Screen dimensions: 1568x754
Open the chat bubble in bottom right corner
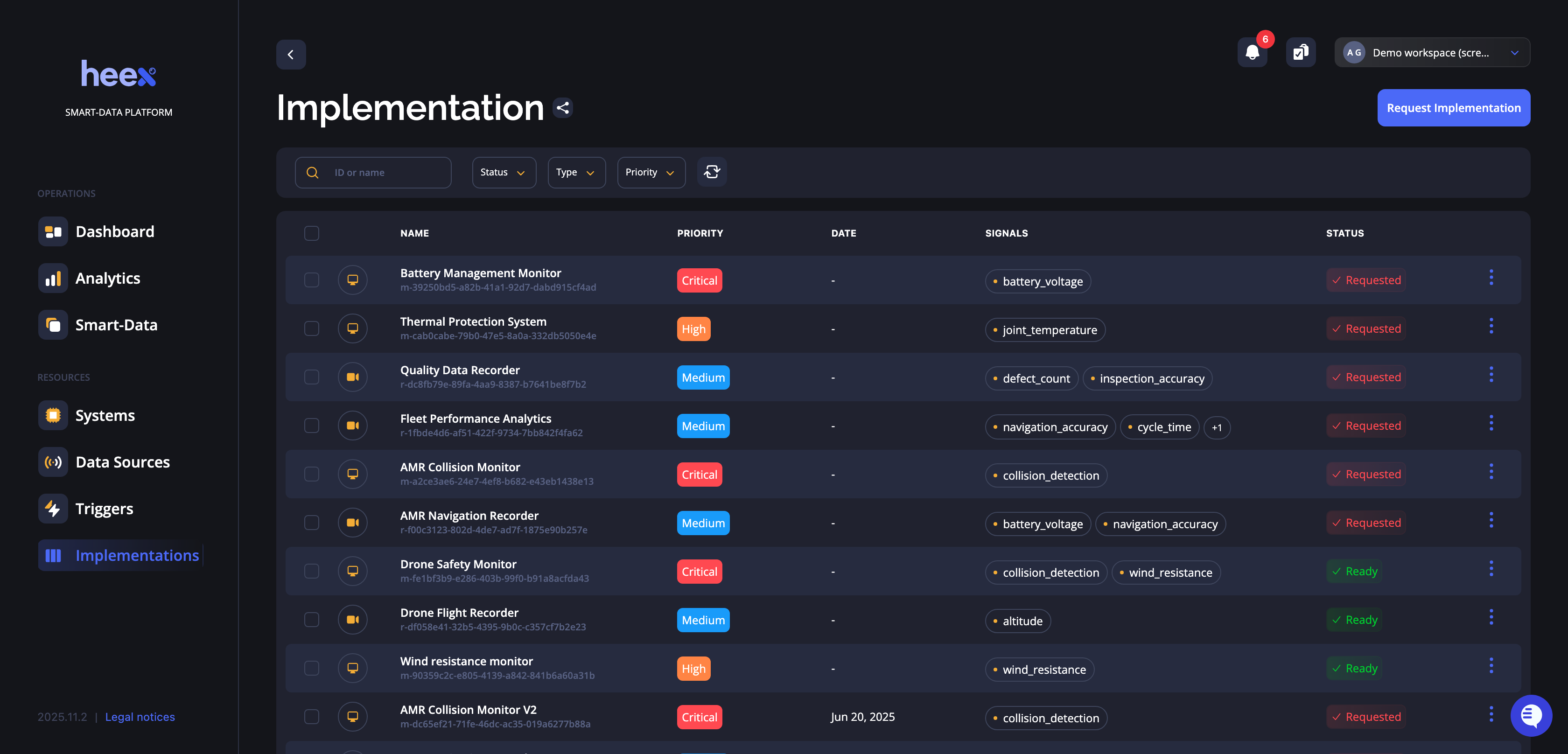pos(1532,716)
